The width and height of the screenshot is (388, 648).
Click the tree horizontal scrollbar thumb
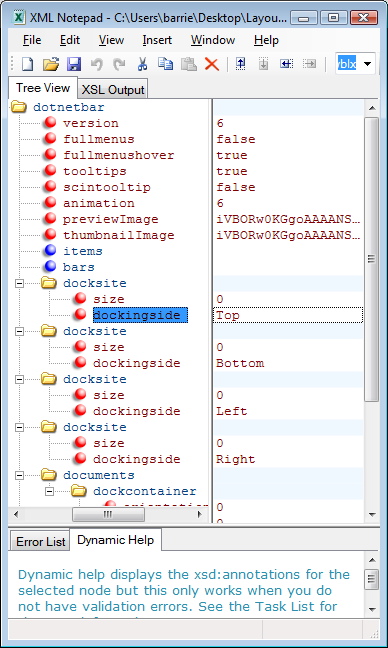tap(108, 515)
